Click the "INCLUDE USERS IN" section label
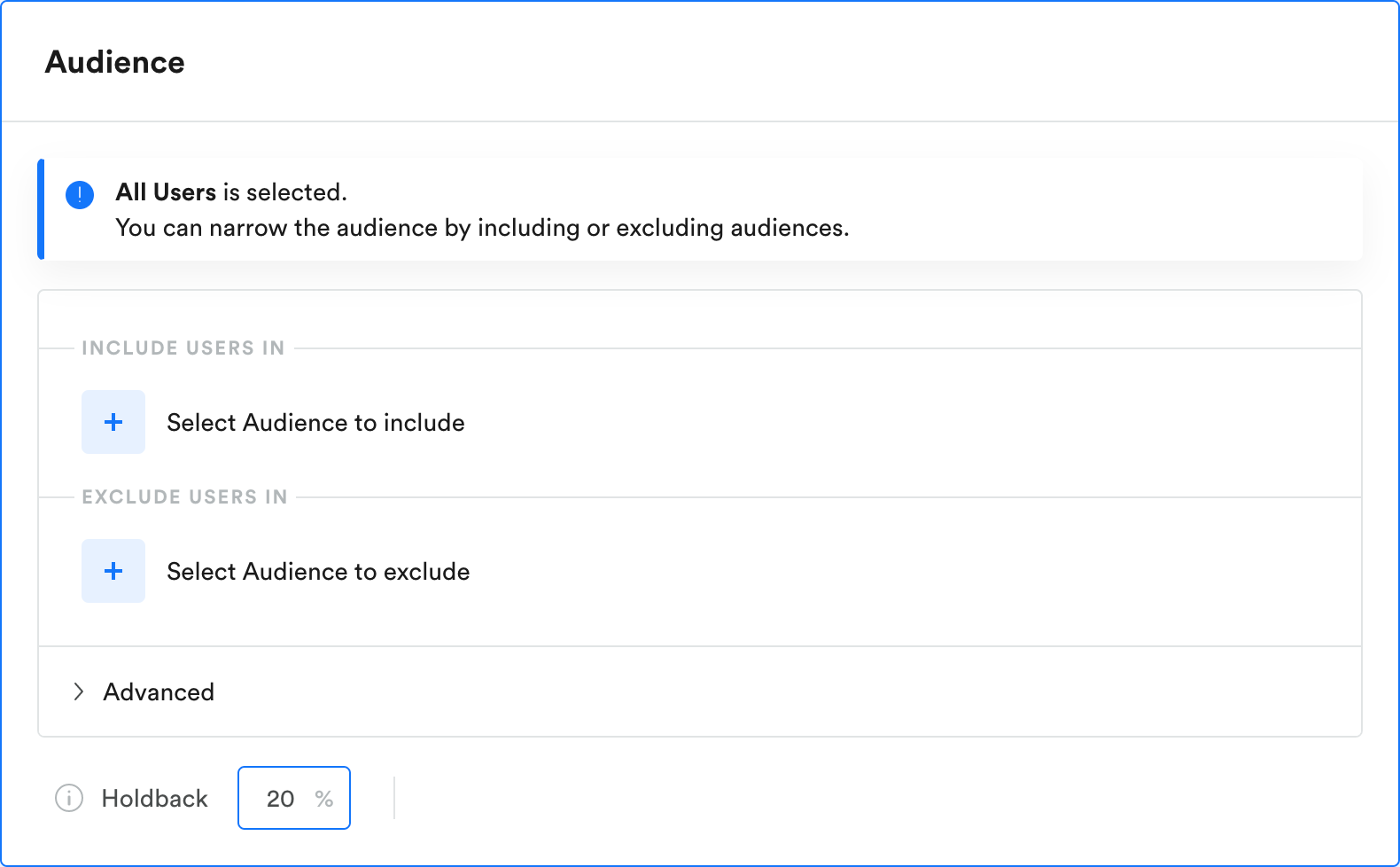Screen dimensions: 1400x867 tap(183, 348)
